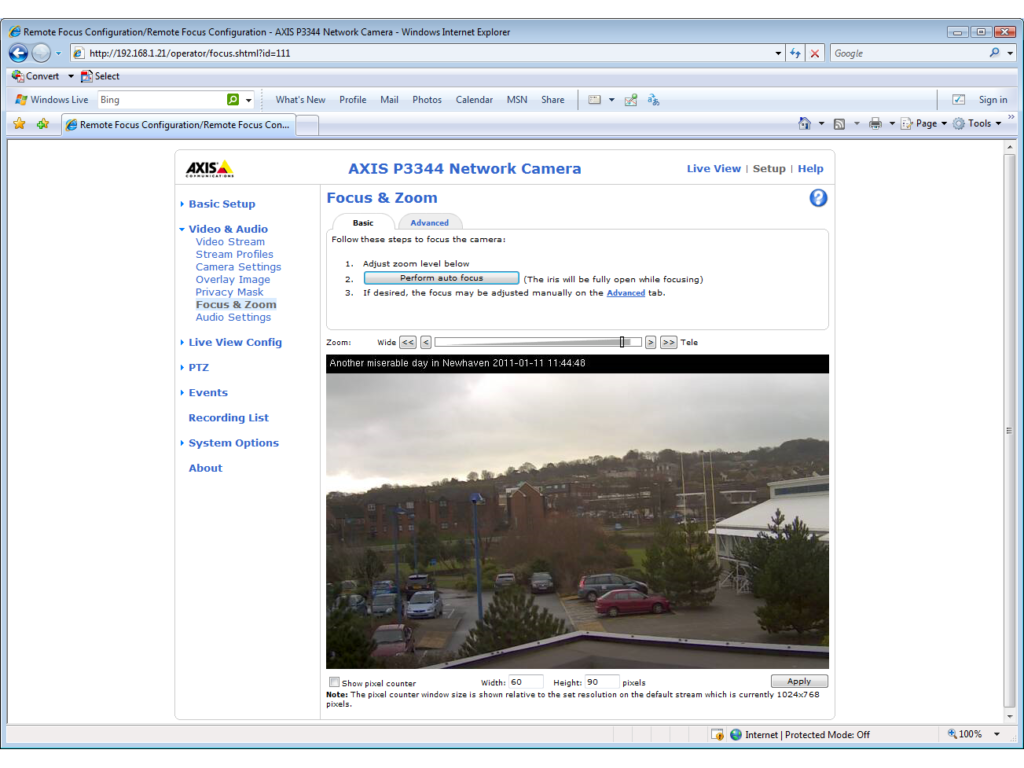Click the printer icon in IE toolbar
The image size is (1024, 768).
[x=875, y=123]
